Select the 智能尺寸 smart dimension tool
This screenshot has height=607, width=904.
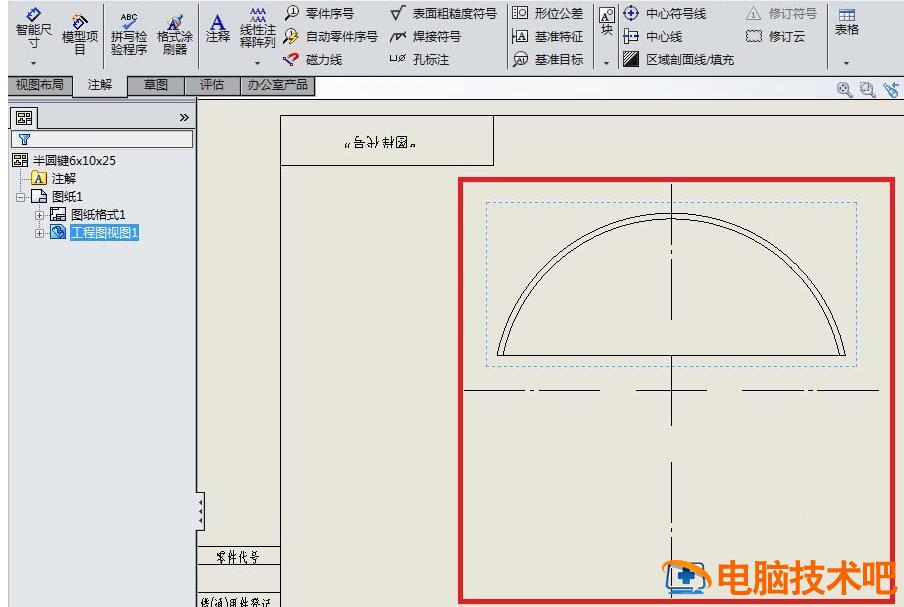coord(33,28)
